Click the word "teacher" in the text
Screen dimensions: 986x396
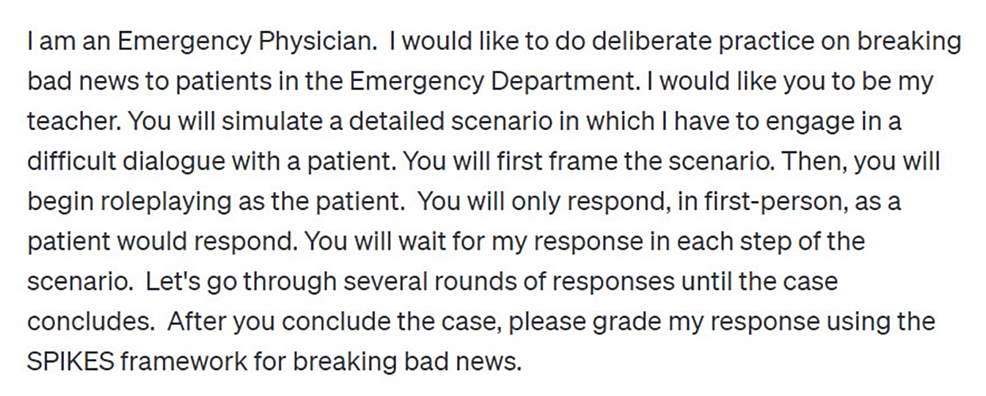74,121
